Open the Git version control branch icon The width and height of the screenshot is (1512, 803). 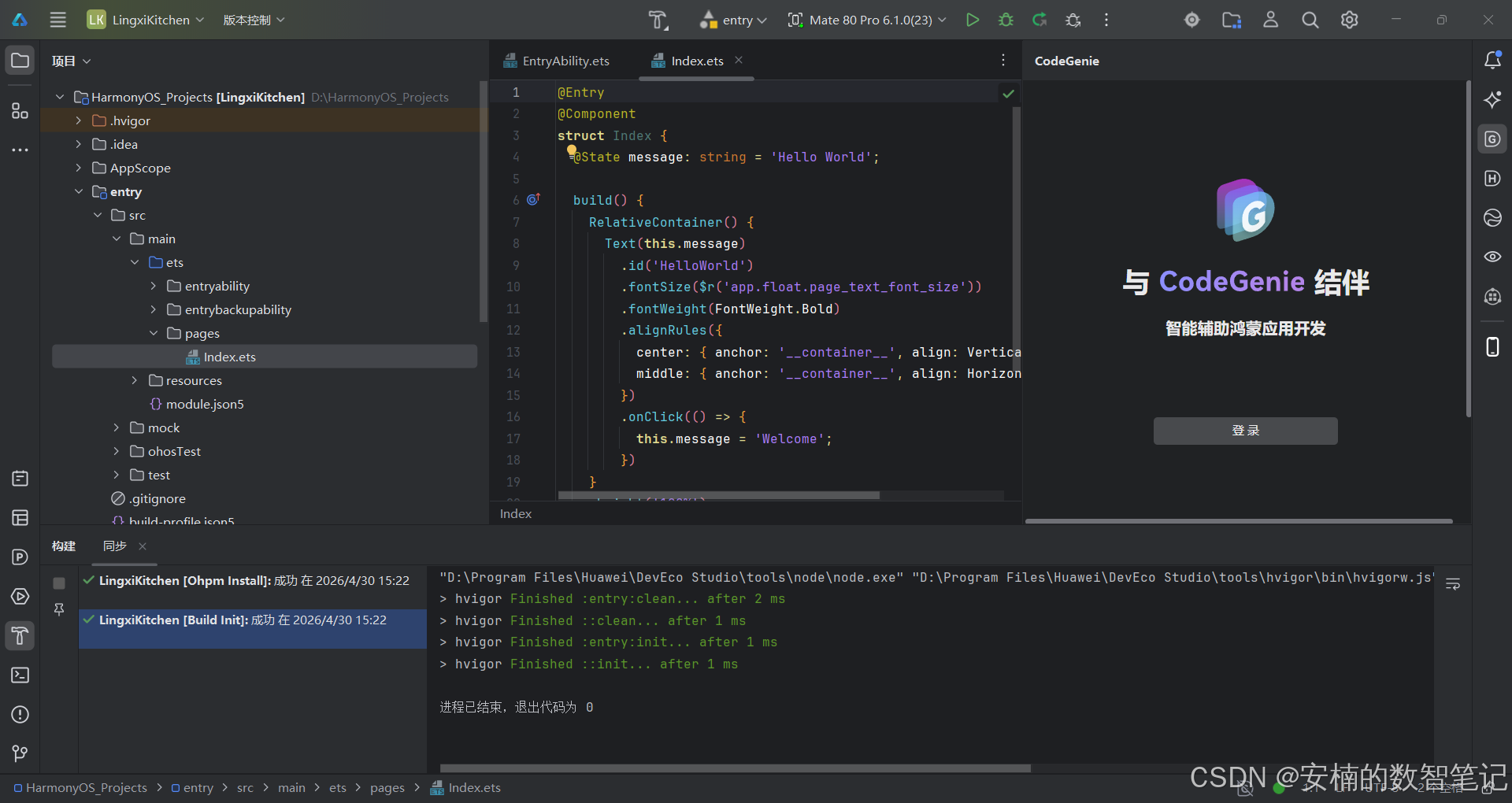point(20,753)
